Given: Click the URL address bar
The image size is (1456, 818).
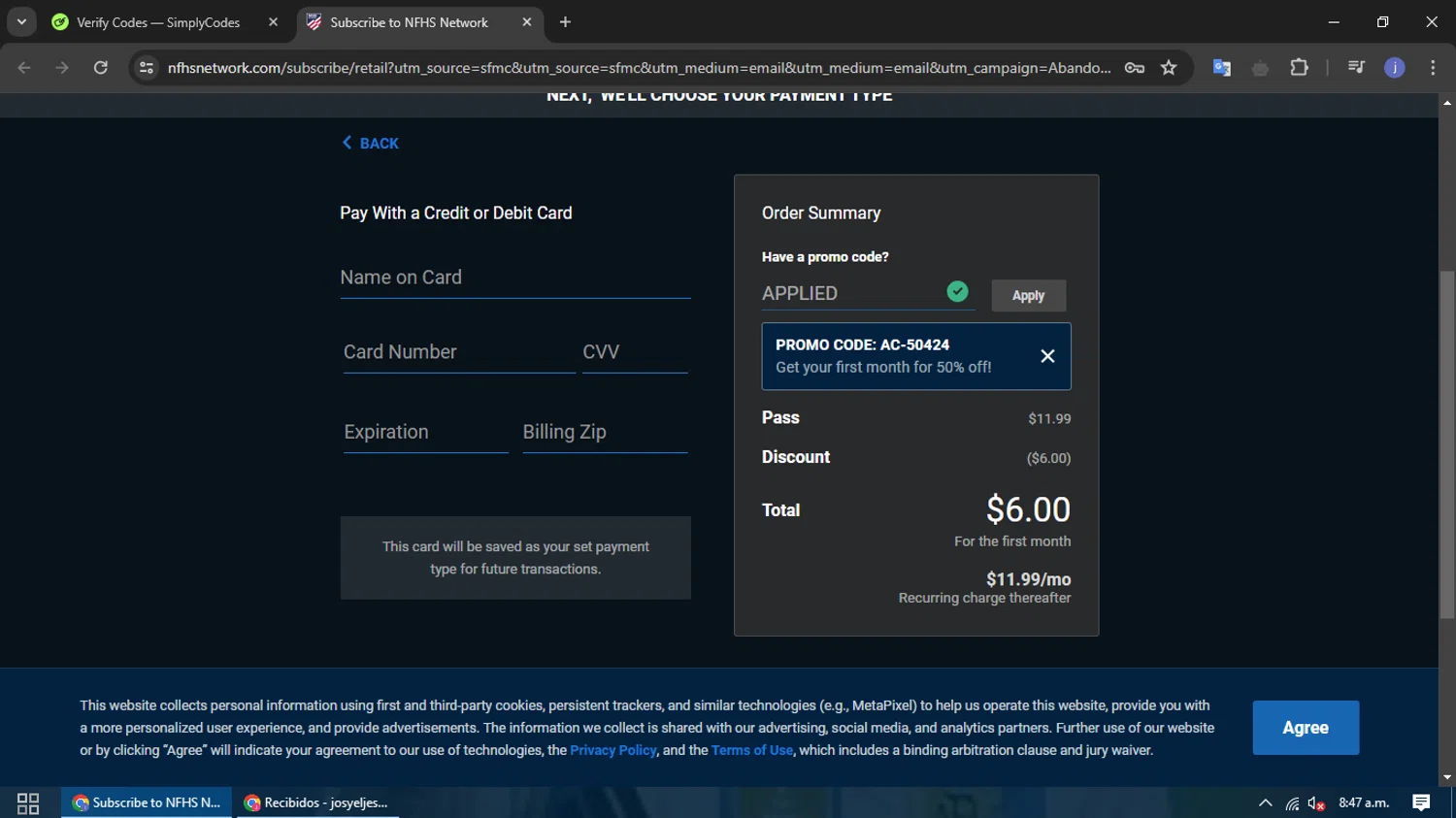Looking at the screenshot, I should tap(639, 68).
